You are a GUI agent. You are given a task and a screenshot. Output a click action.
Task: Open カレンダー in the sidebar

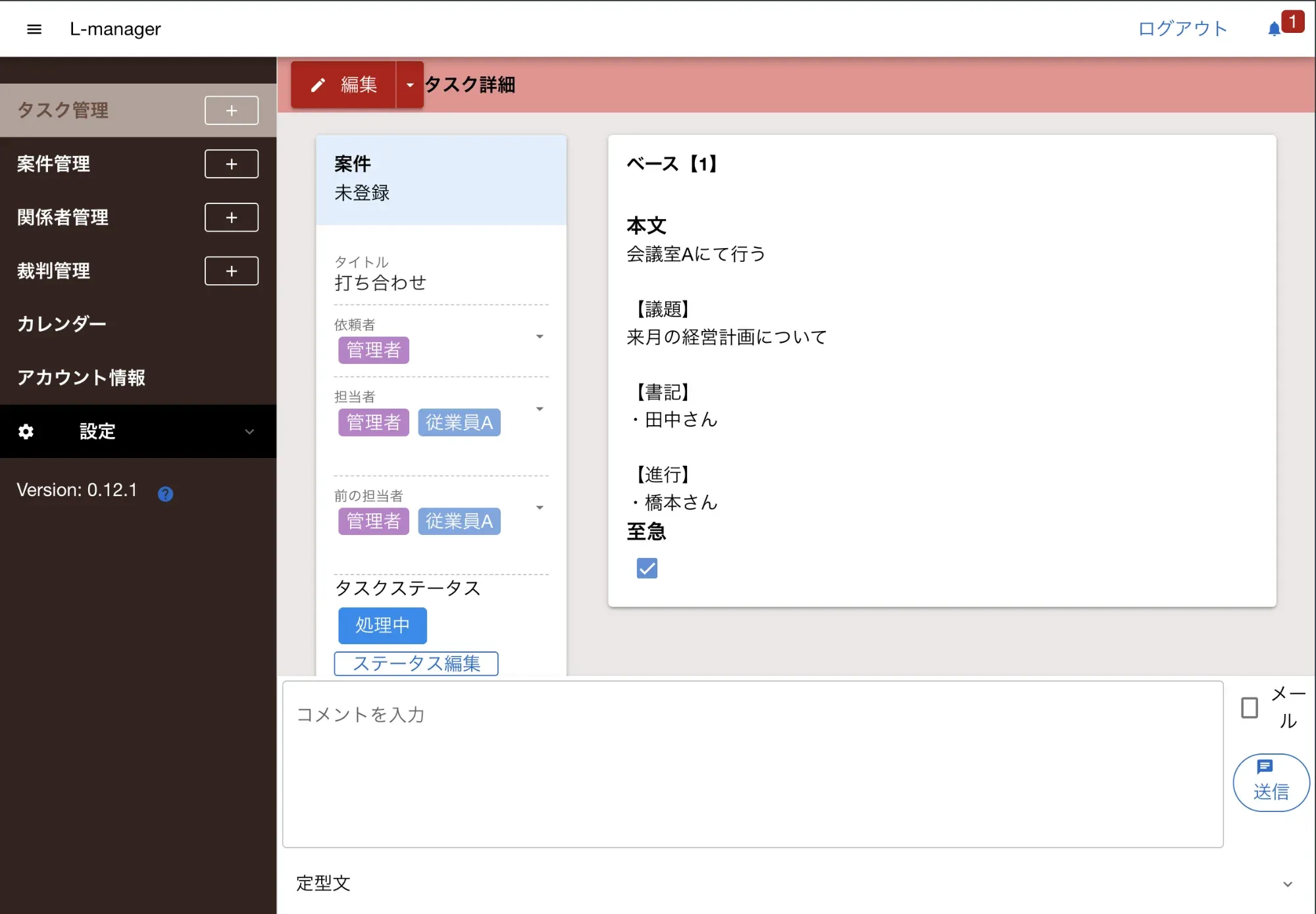click(x=62, y=324)
